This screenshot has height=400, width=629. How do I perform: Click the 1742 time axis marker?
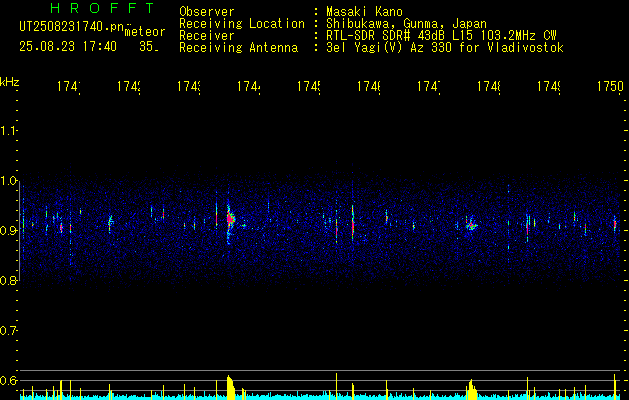coord(128,87)
